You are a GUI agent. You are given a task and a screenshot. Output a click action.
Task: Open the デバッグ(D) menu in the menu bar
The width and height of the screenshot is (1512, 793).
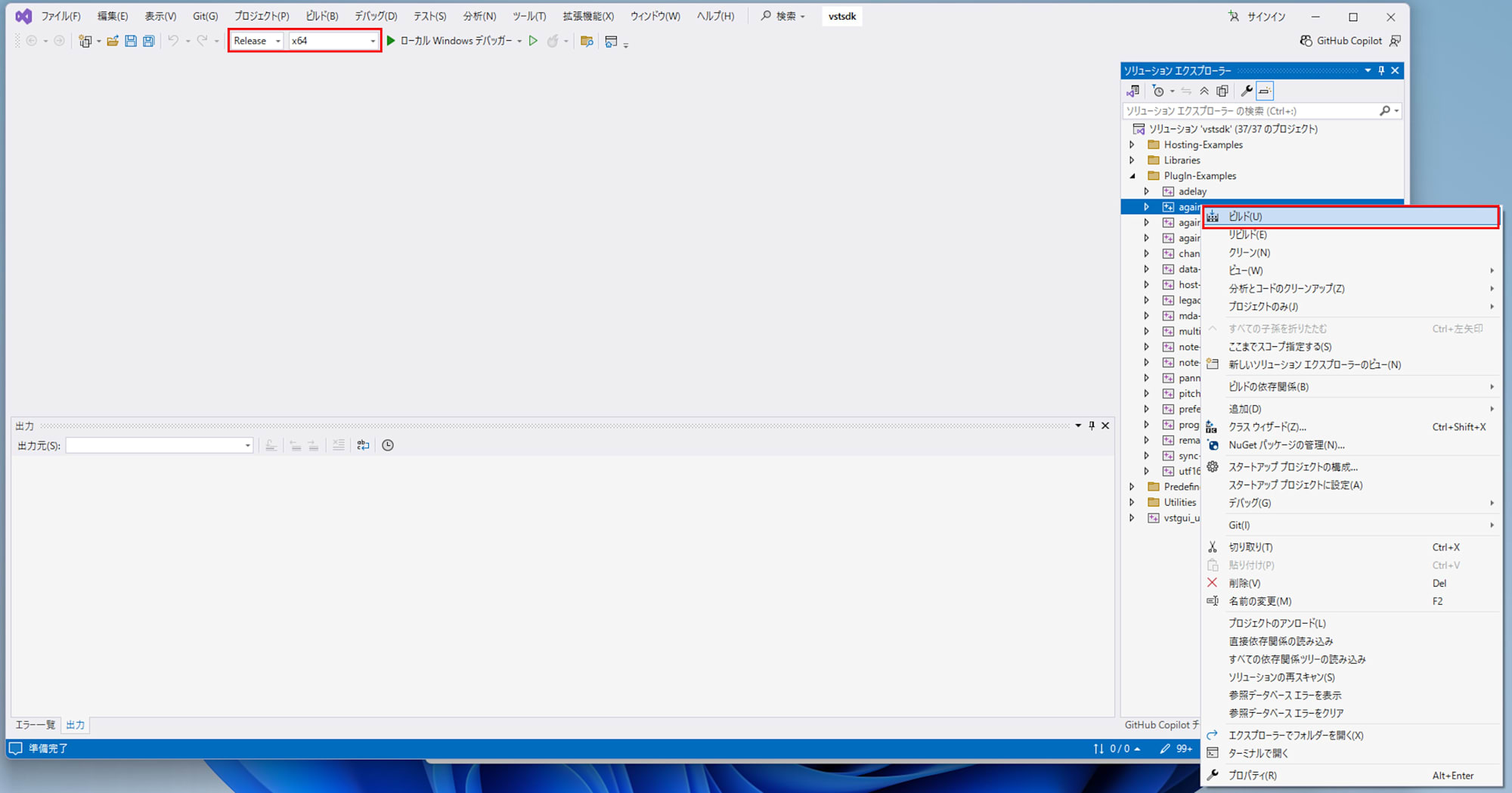[376, 16]
